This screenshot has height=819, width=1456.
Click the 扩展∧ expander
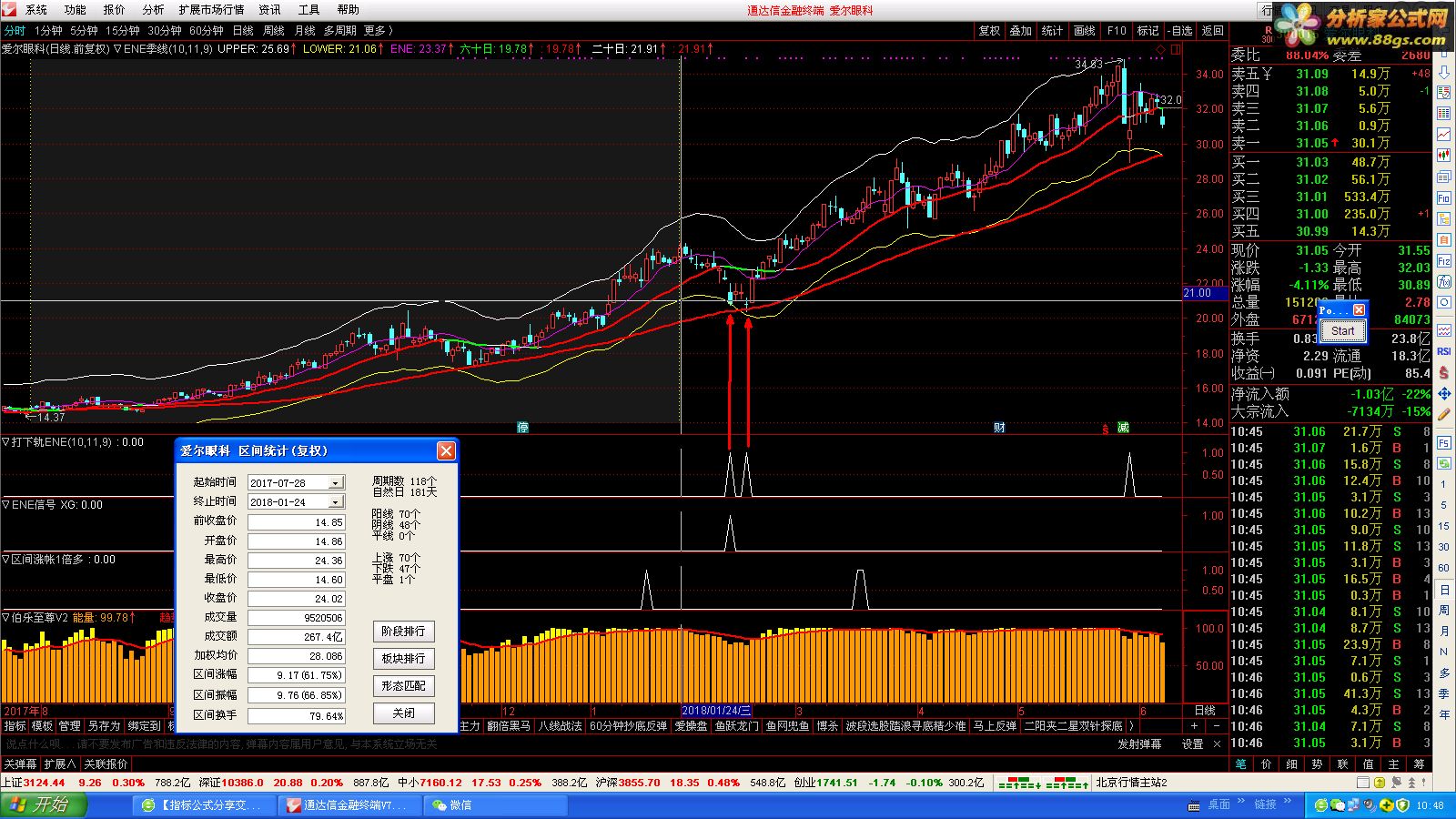(x=61, y=764)
